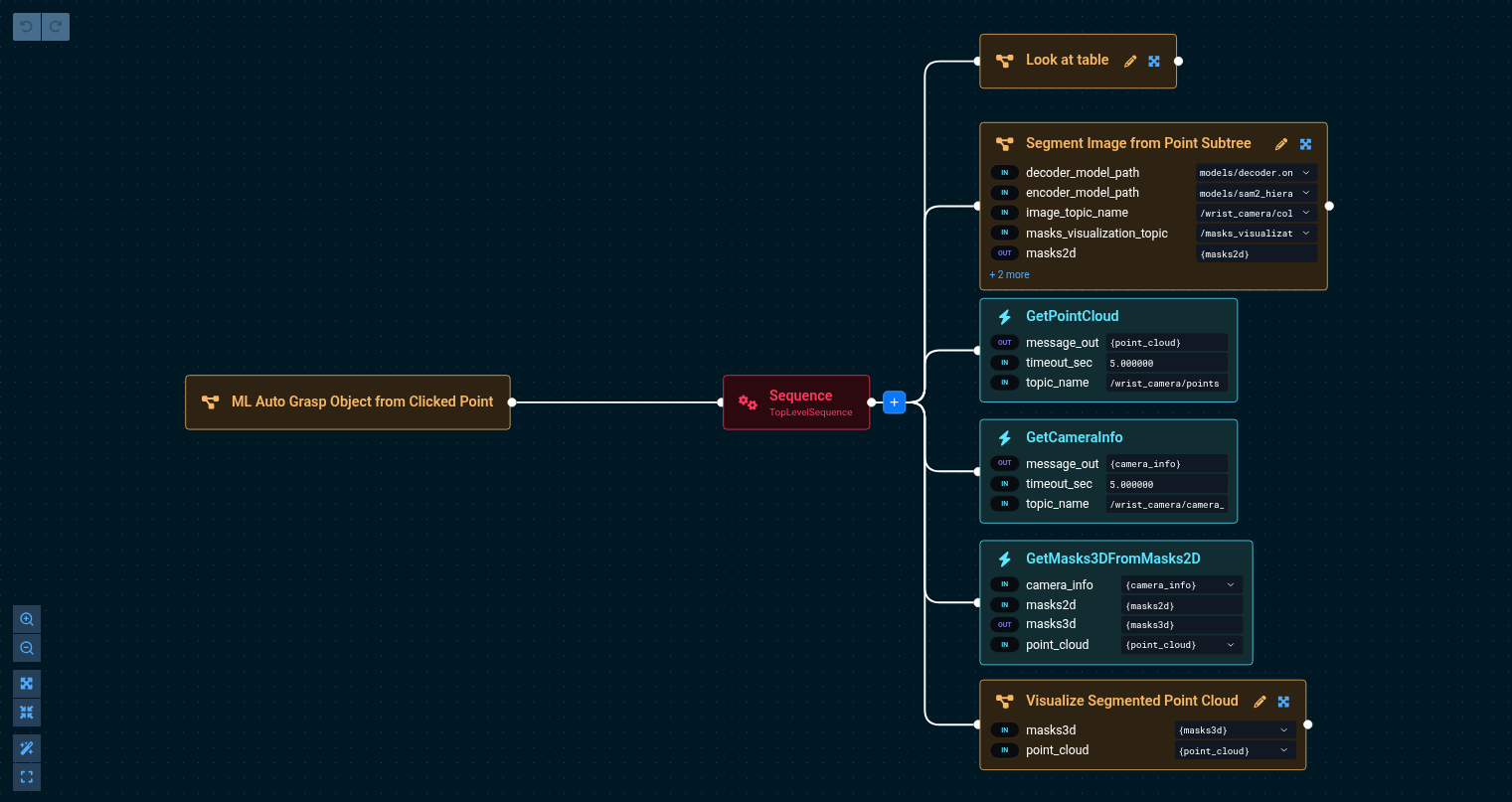Image resolution: width=1512 pixels, height=802 pixels.
Task: Click the undo arrow button
Action: click(x=27, y=27)
